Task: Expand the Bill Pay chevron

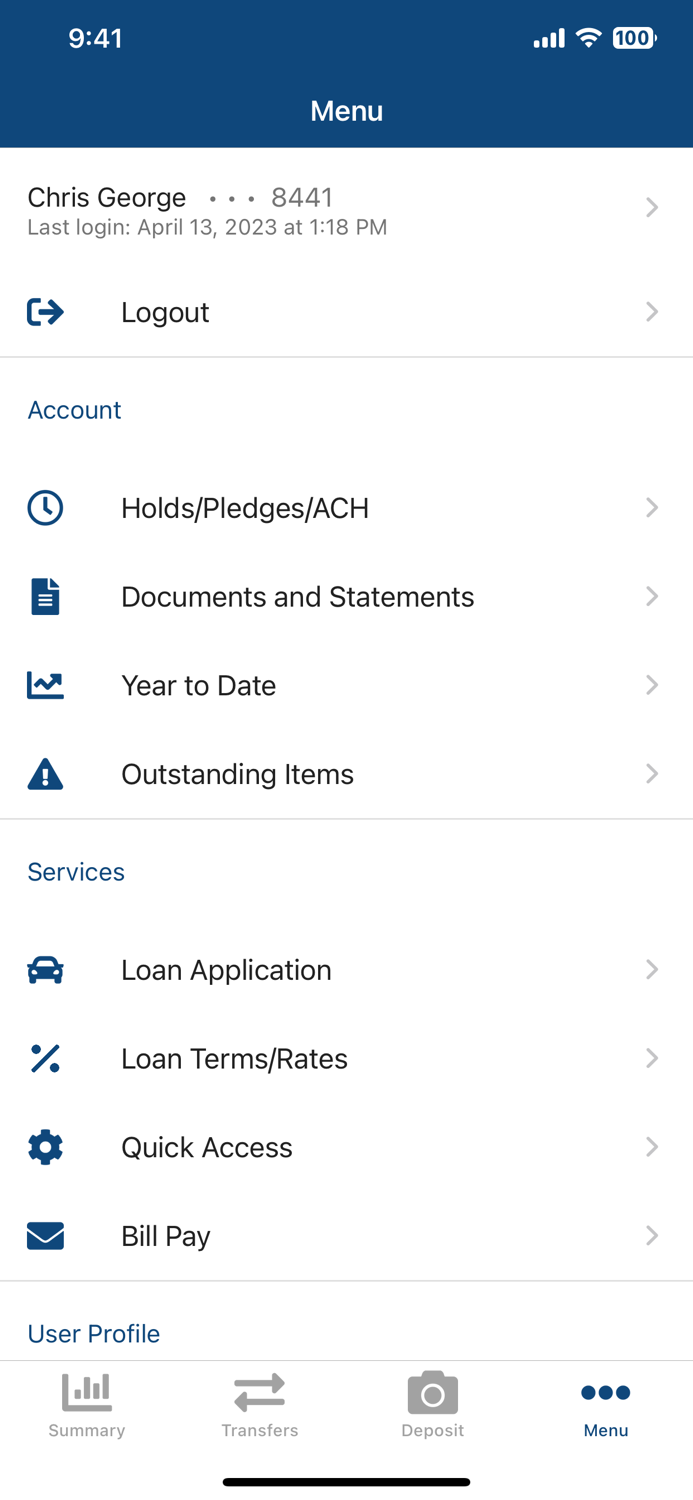Action: click(651, 1235)
